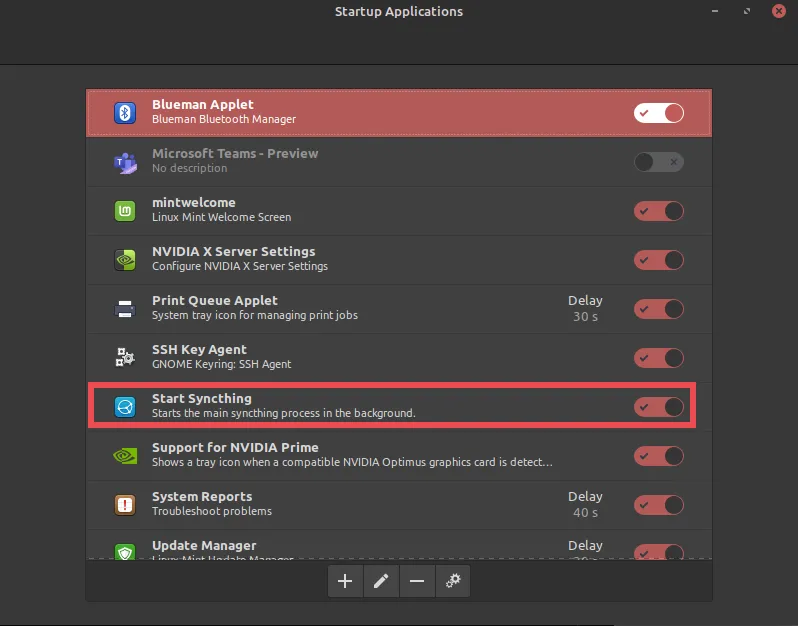Viewport: 798px width, 626px height.
Task: Select the Support for NVIDIA Prime row
Action: tap(350, 455)
